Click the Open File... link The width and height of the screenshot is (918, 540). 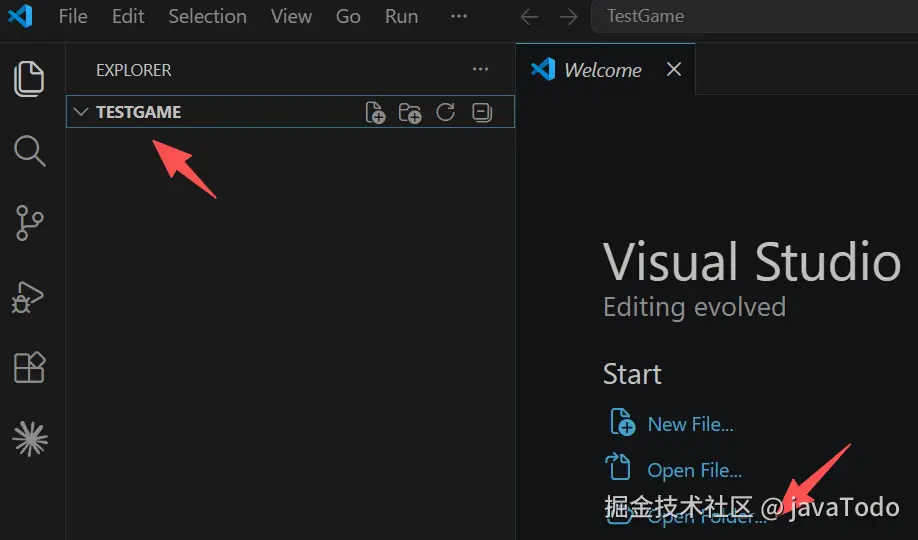pyautogui.click(x=694, y=470)
